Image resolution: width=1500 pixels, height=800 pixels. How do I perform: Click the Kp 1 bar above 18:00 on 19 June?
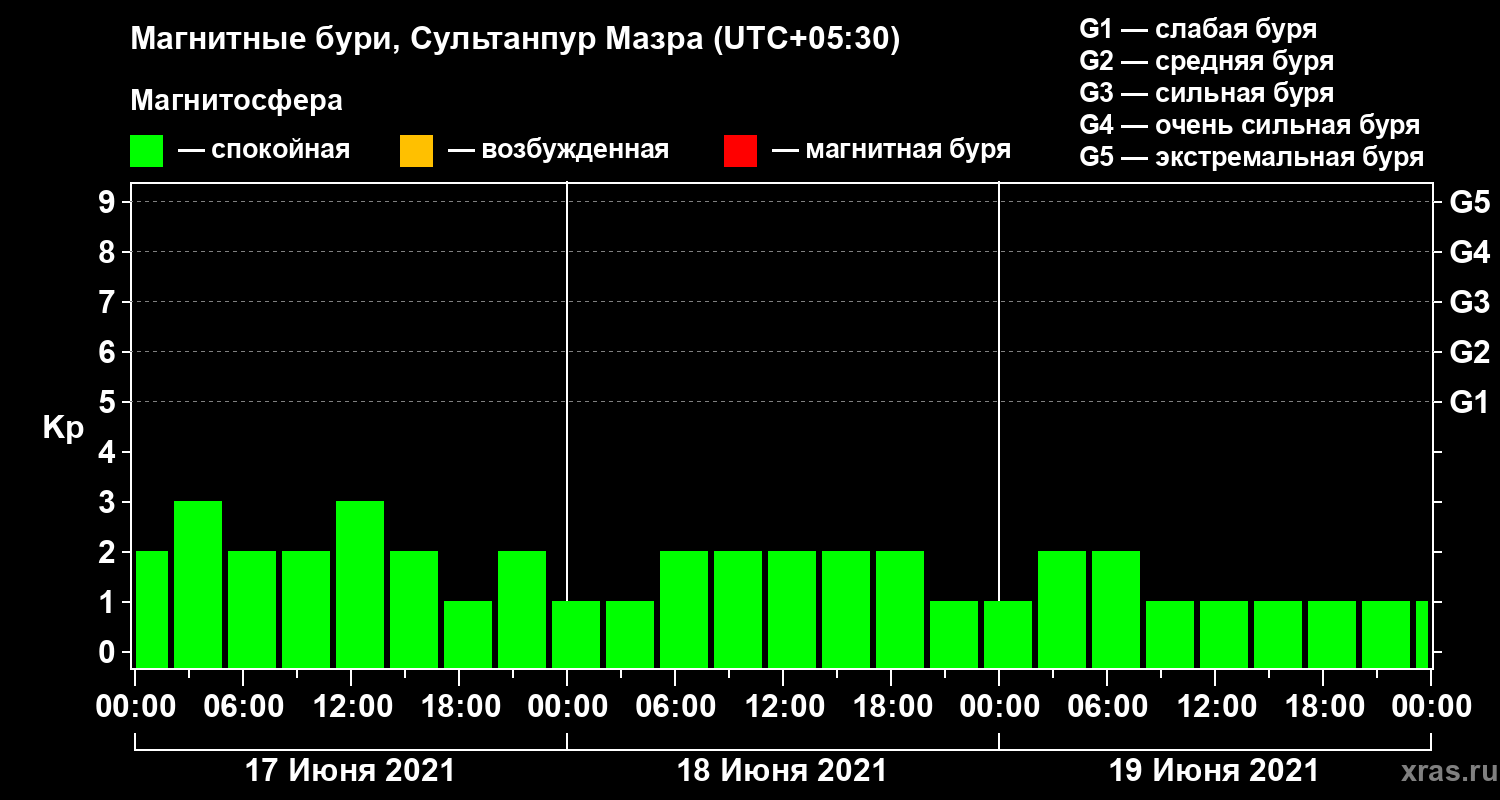pyautogui.click(x=1332, y=634)
